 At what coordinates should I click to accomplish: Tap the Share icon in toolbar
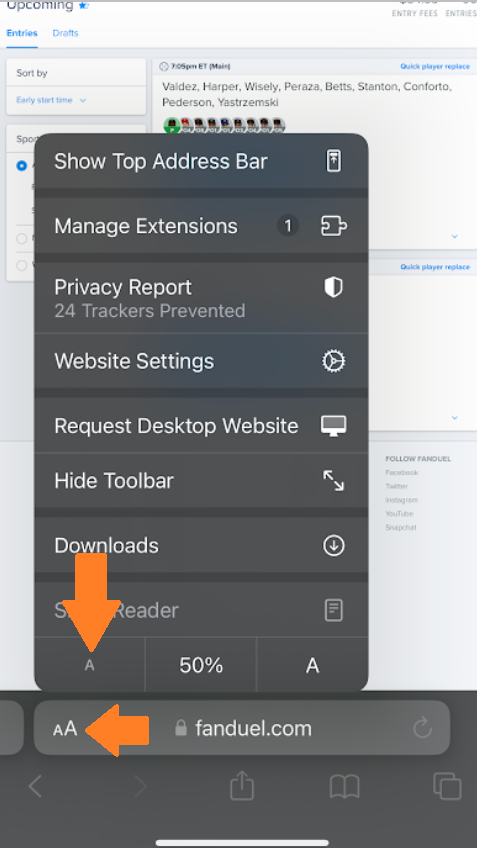click(x=242, y=786)
